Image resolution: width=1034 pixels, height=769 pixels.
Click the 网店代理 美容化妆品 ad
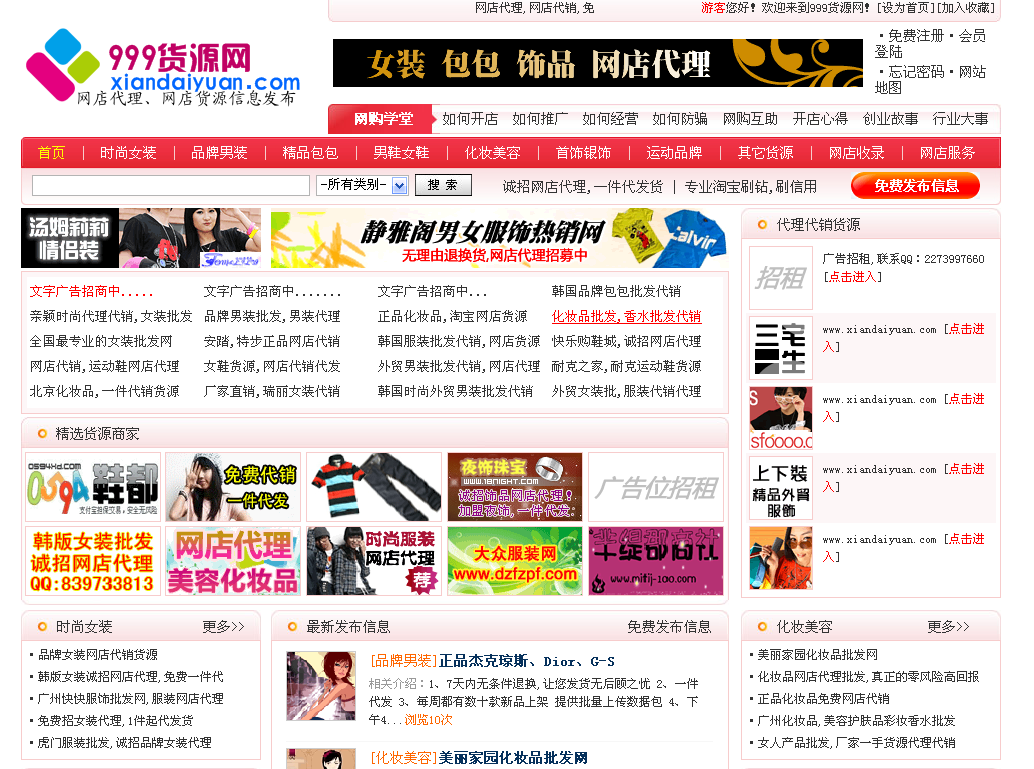tap(233, 561)
